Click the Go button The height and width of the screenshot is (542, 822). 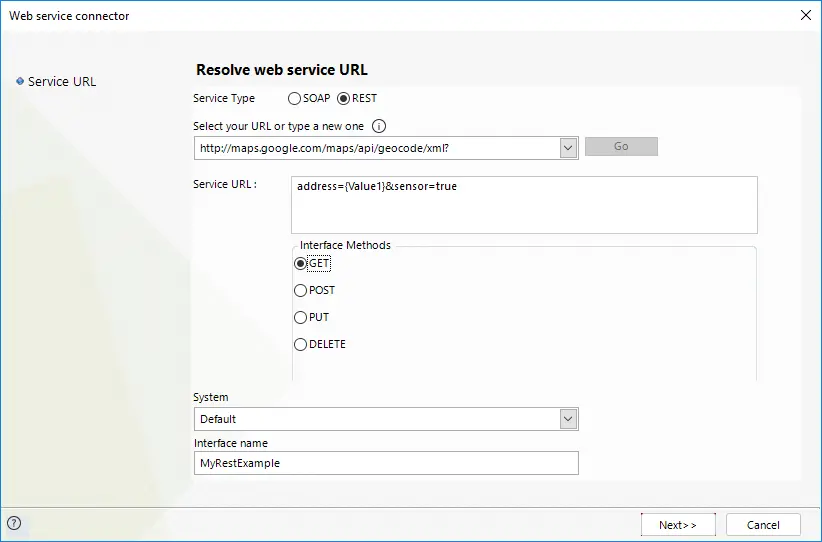tap(621, 147)
